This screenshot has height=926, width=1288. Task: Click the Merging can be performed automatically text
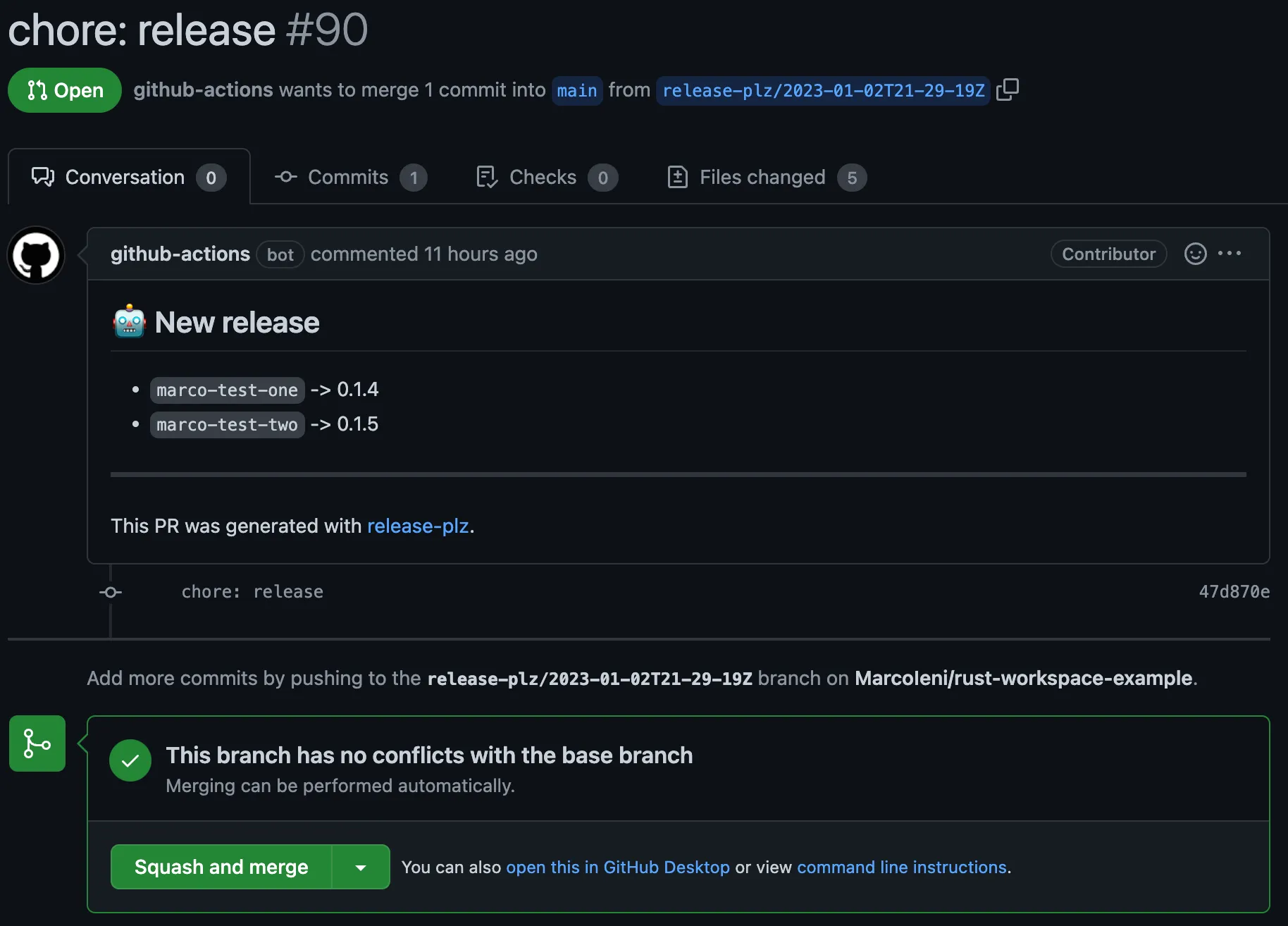coord(340,786)
